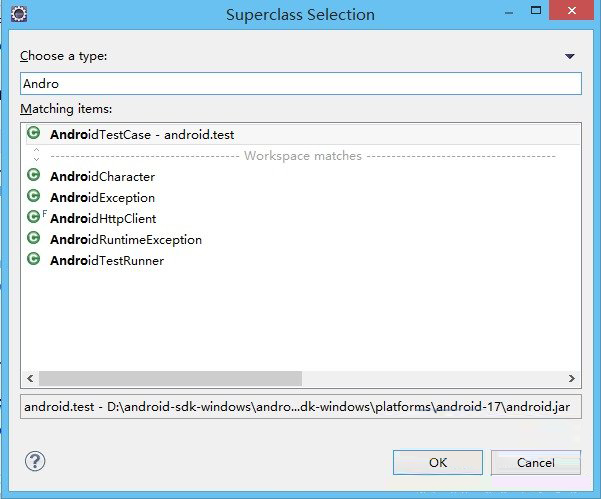Image resolution: width=601 pixels, height=499 pixels.
Task: Click the horizontal scrollbar left arrow
Action: (30, 379)
